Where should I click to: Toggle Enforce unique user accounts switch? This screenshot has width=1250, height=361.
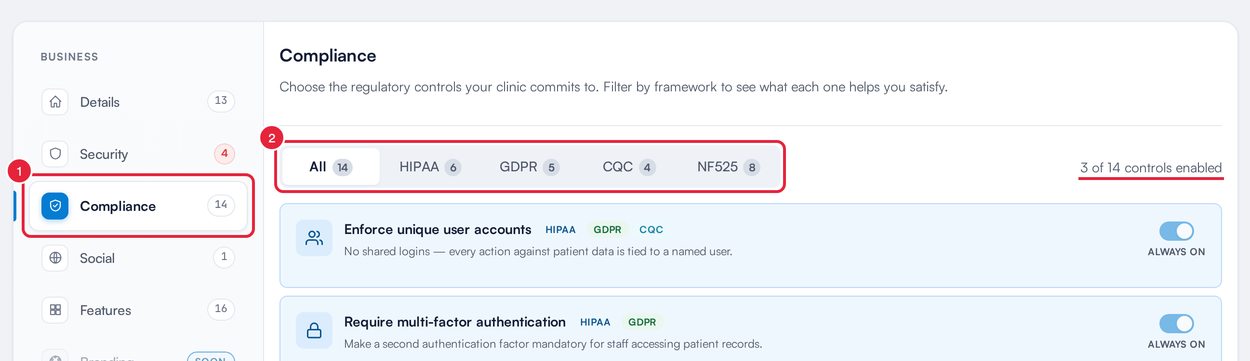pyautogui.click(x=1176, y=231)
